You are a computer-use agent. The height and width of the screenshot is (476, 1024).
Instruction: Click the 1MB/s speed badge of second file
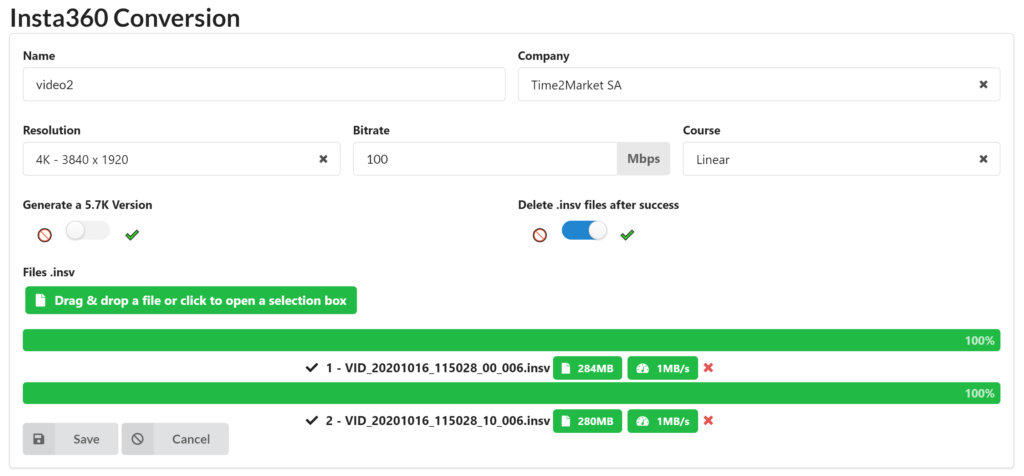click(x=662, y=421)
